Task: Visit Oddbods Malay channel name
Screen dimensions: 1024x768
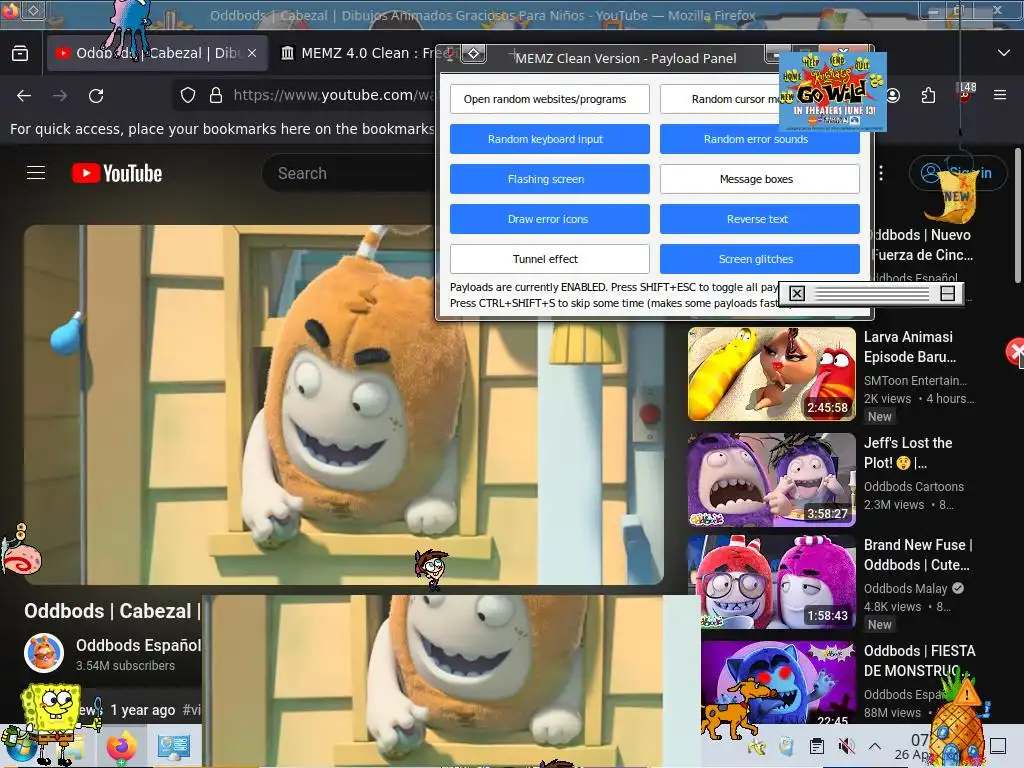Action: tap(905, 588)
